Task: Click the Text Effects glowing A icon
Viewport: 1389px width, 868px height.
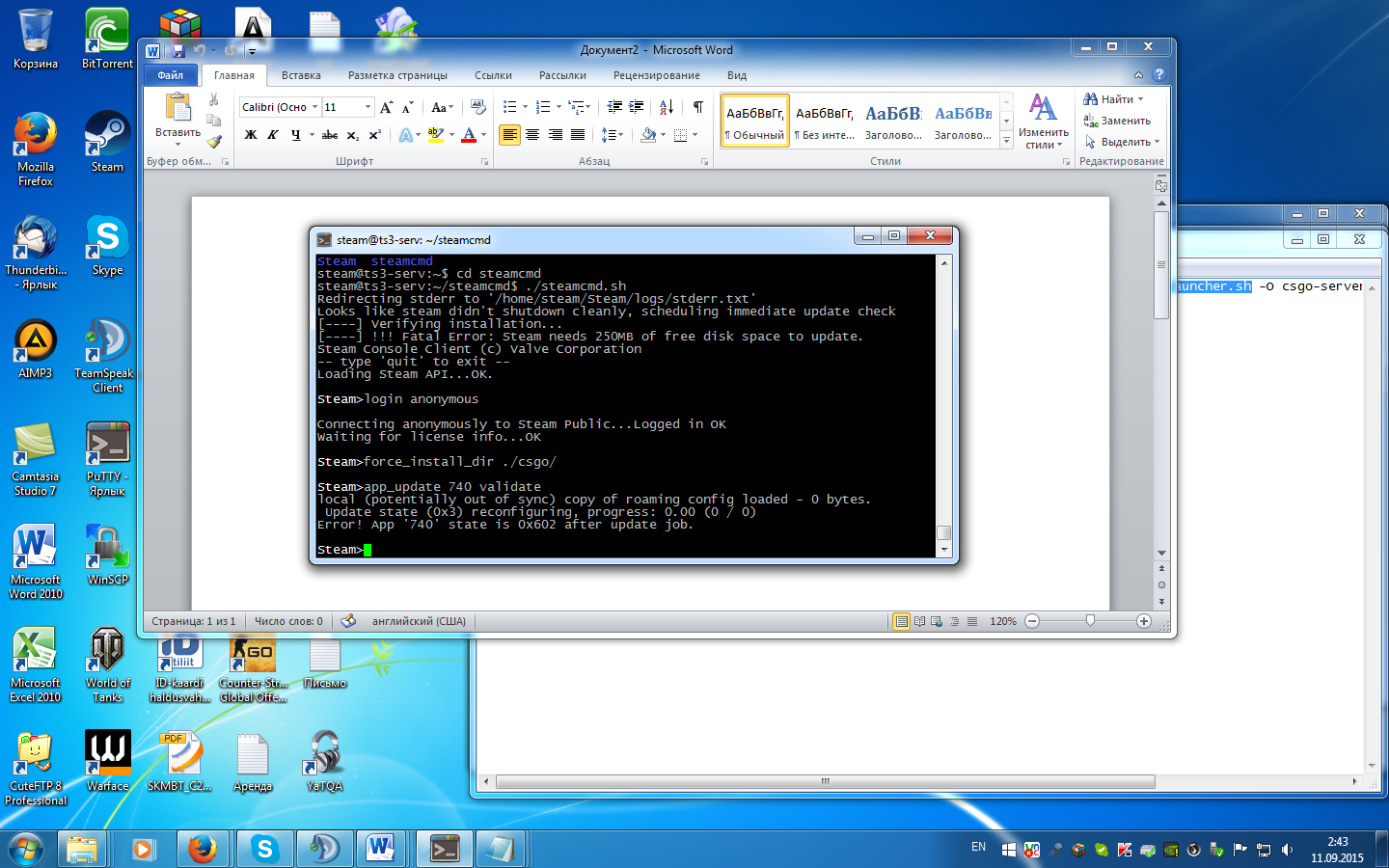Action: 406,135
